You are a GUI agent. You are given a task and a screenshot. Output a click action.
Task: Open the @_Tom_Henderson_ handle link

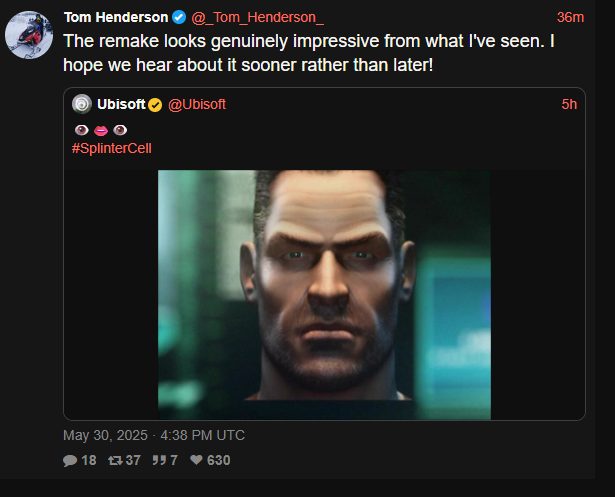coord(258,17)
